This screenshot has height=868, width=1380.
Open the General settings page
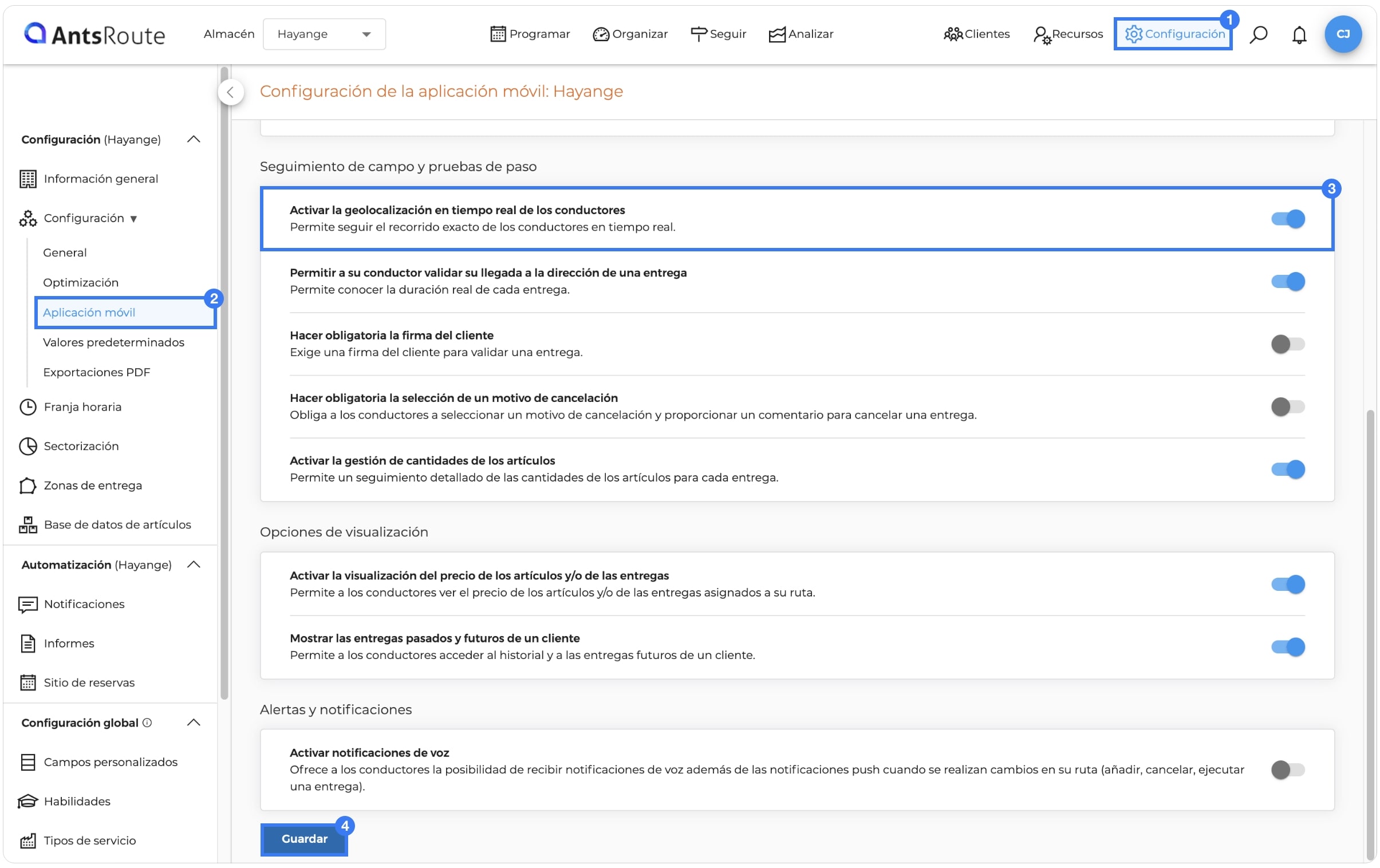pyautogui.click(x=65, y=252)
